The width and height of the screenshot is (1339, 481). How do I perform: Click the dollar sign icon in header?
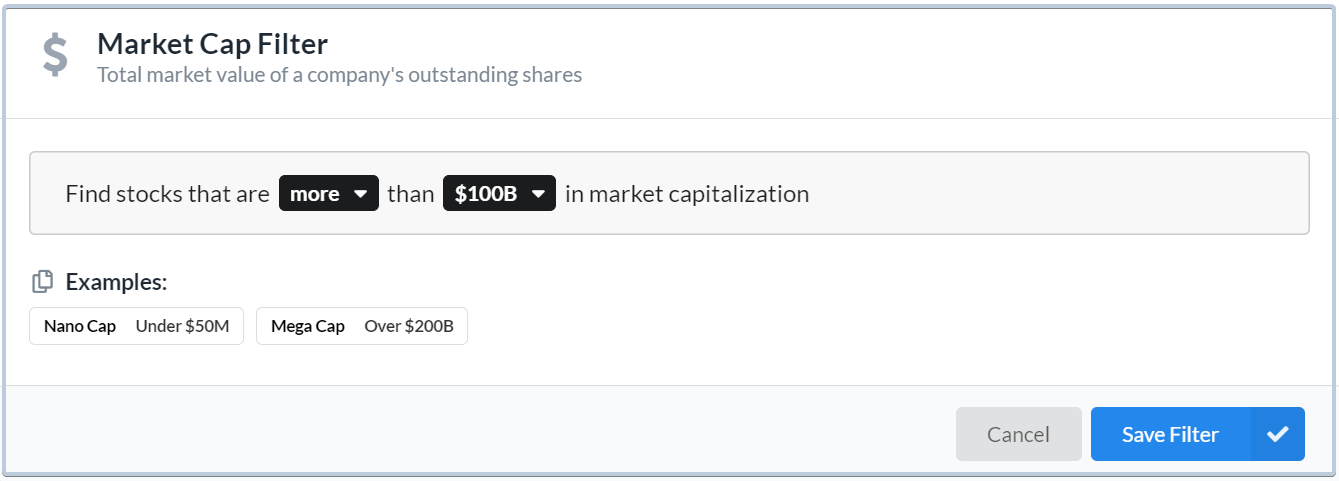tap(55, 55)
